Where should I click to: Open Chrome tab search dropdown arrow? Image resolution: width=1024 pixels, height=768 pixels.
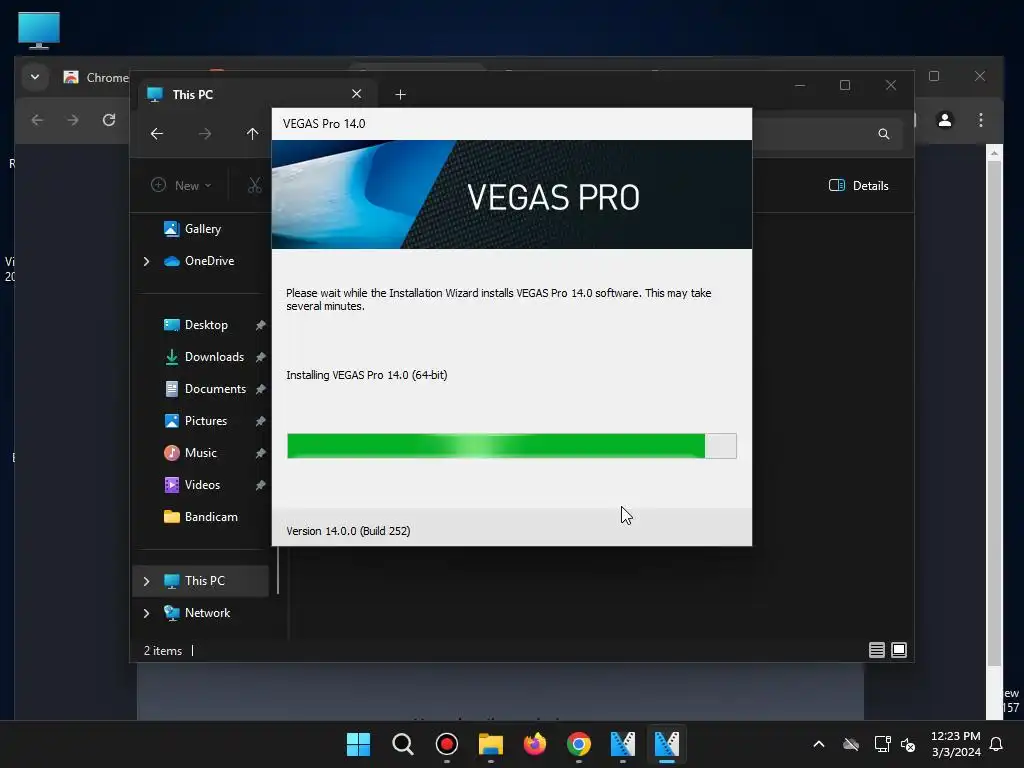[35, 77]
